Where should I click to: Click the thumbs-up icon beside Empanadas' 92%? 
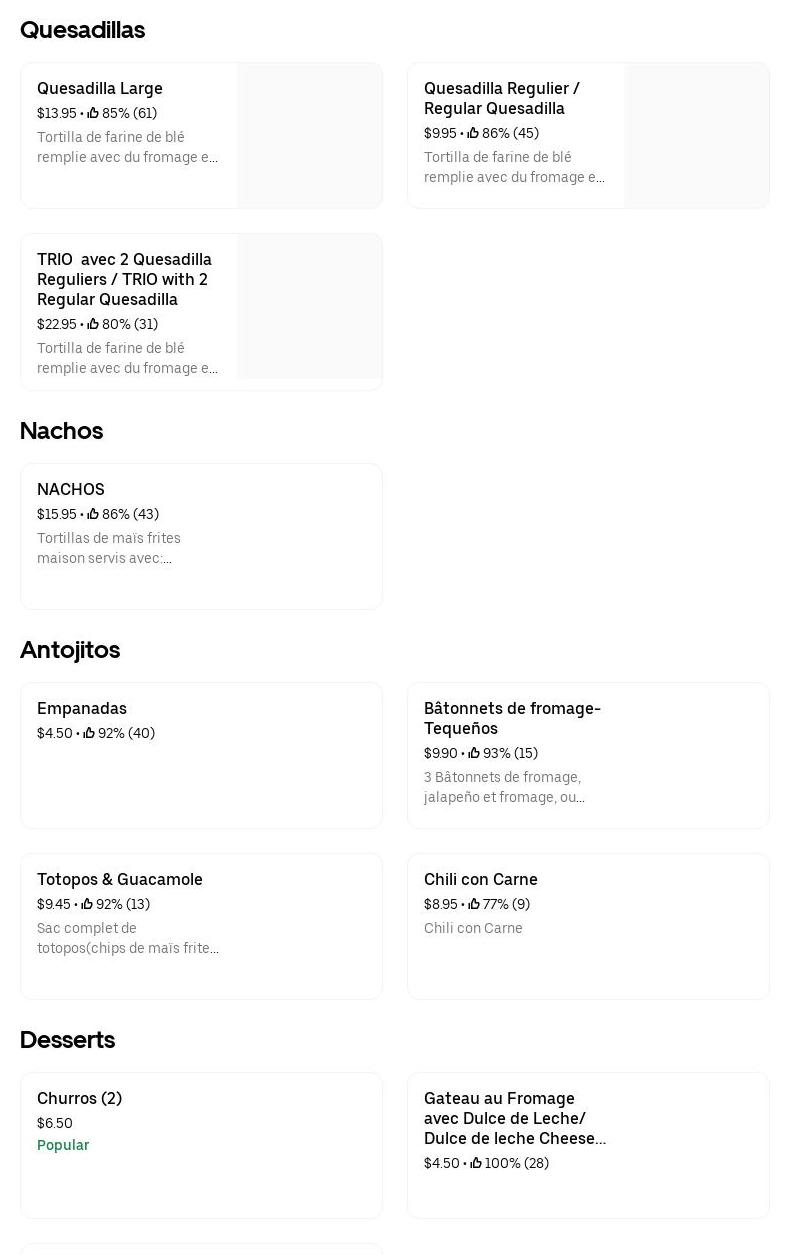click(89, 734)
